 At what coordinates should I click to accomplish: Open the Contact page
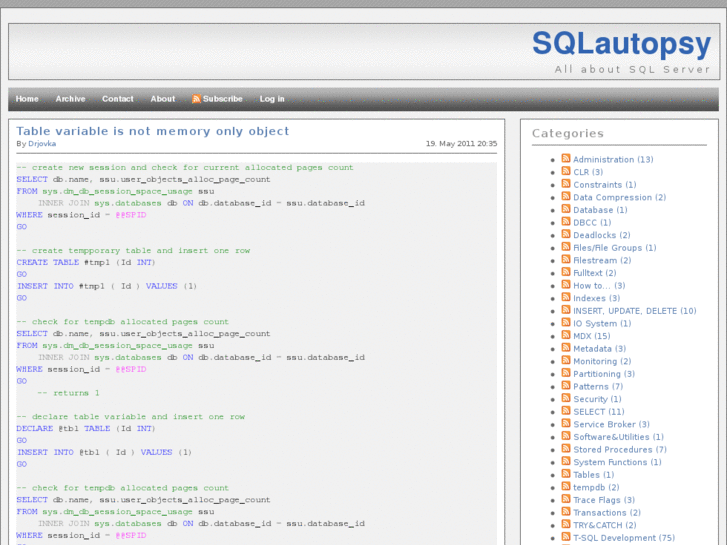(x=118, y=99)
